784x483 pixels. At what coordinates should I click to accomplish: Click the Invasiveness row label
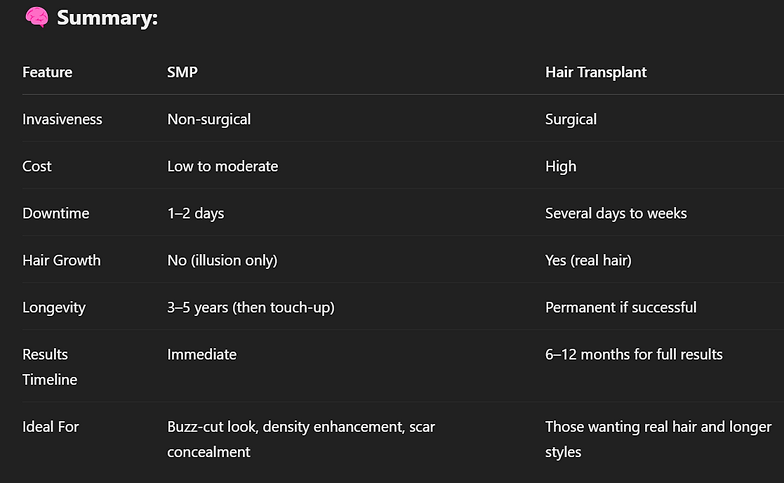point(62,119)
